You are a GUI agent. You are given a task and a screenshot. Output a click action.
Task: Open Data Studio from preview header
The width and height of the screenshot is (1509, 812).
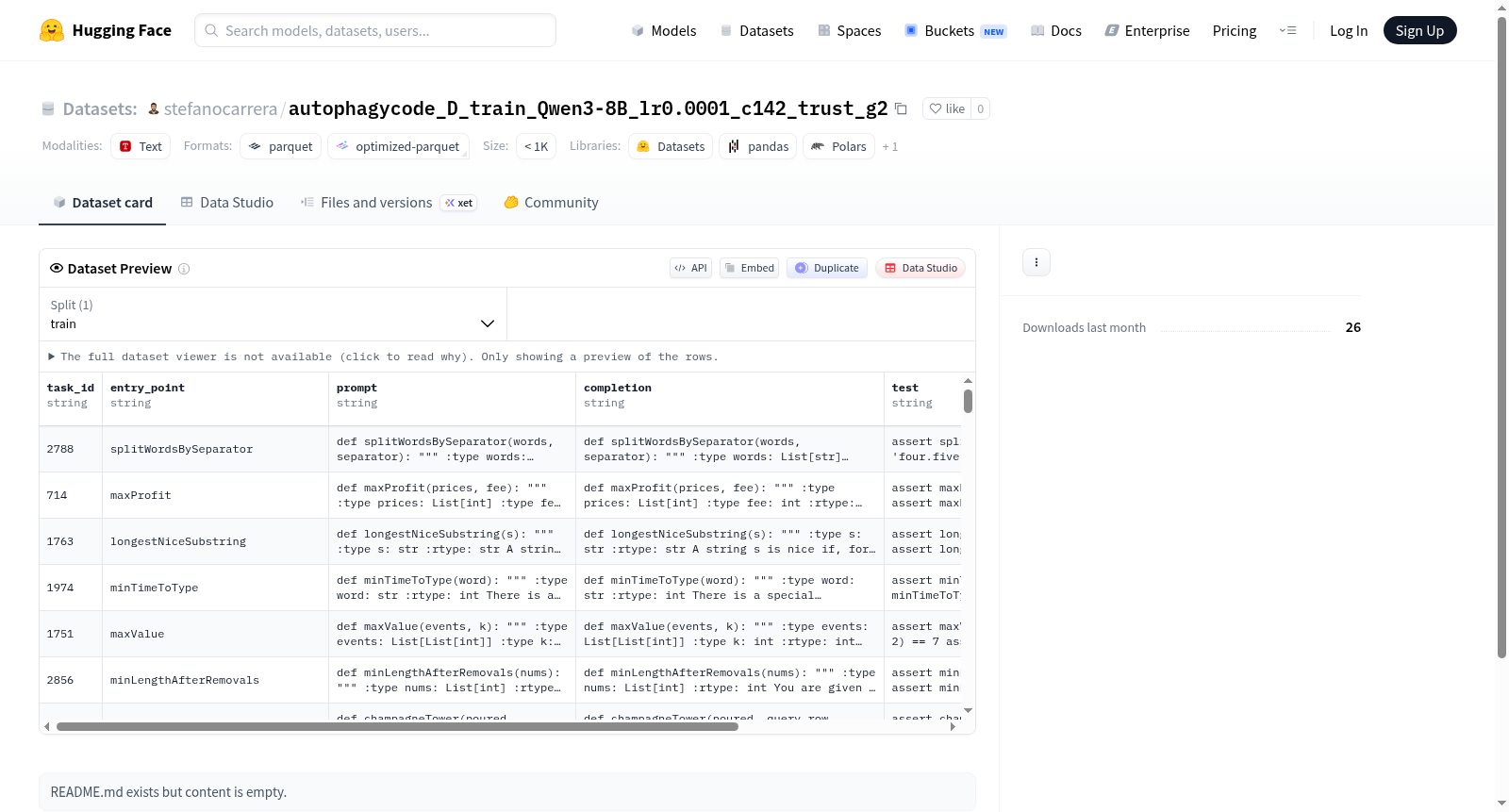point(920,268)
